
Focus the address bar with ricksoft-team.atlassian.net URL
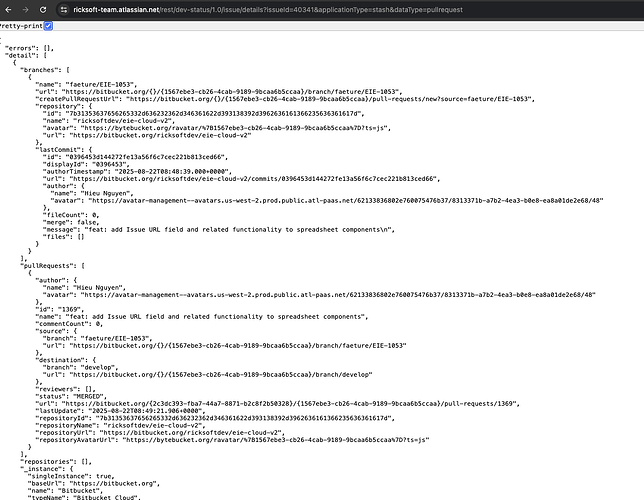click(x=268, y=9)
